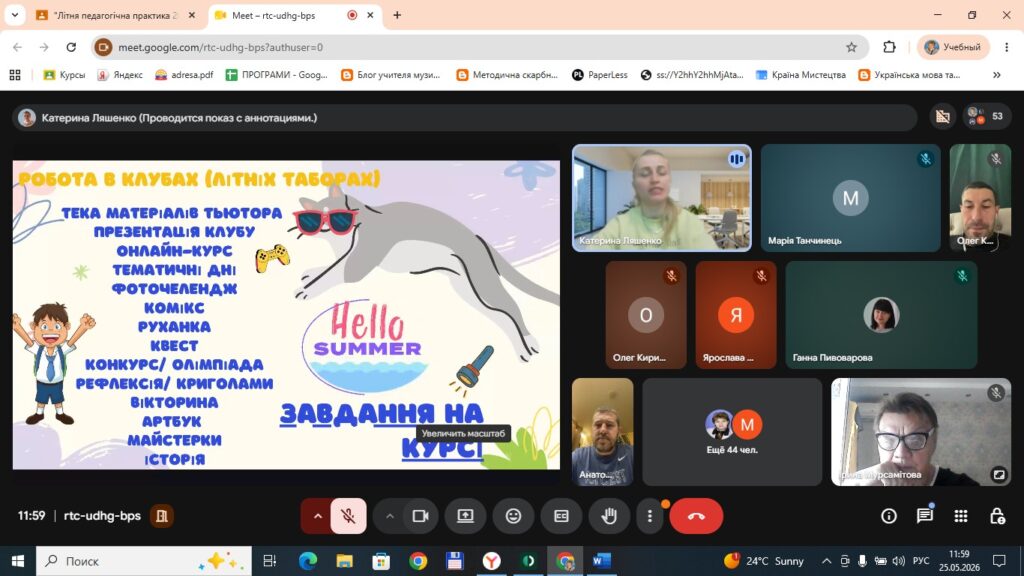Open the notification center icon

[x=999, y=561]
